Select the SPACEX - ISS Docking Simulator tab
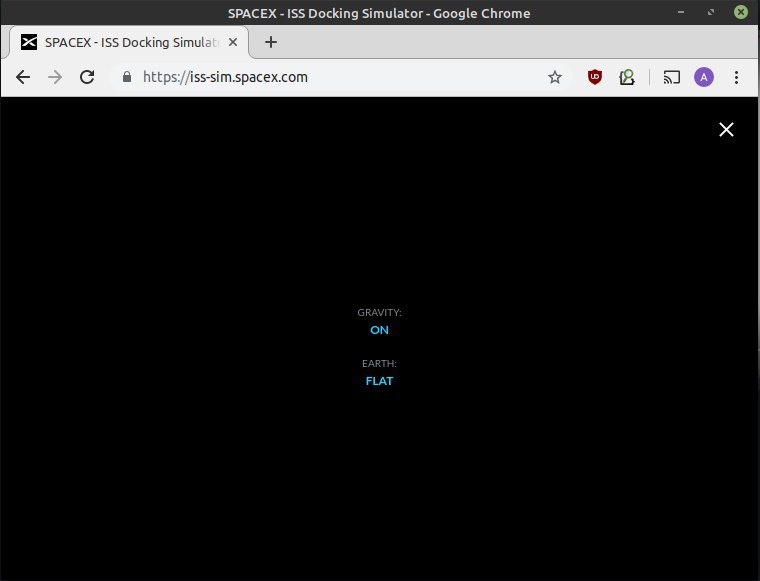Screen dimensions: 760x581 pos(129,43)
